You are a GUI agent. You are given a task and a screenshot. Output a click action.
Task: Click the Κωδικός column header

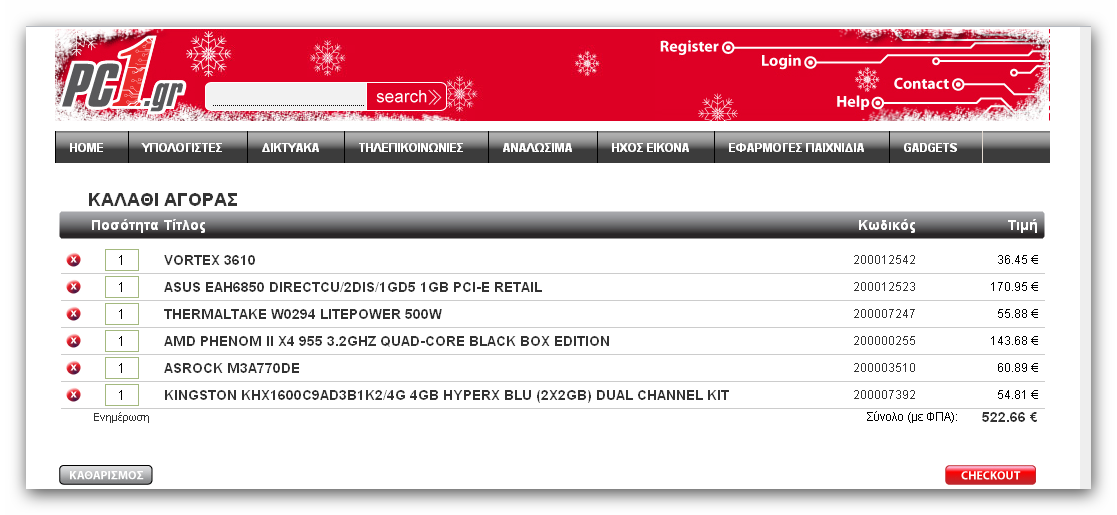click(x=887, y=226)
